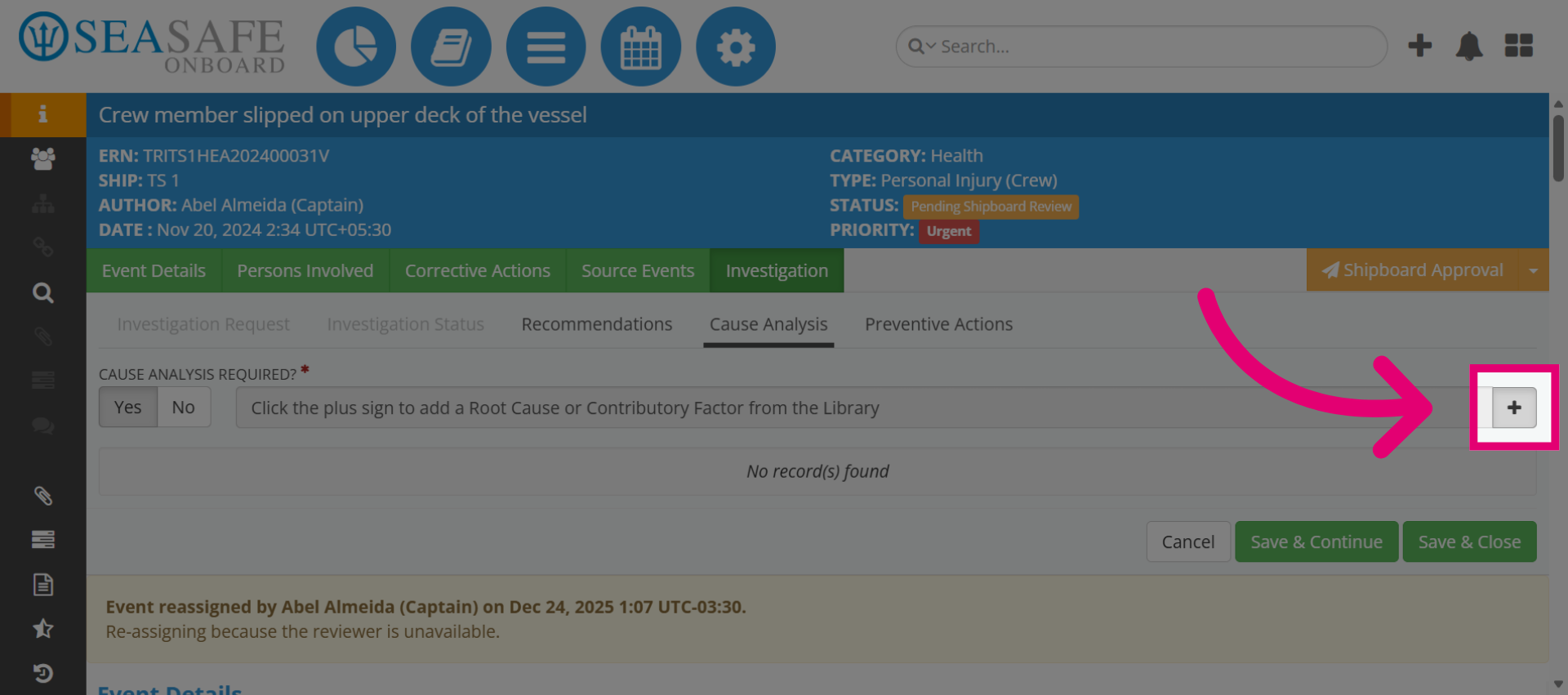Viewport: 1568px width, 695px height.
Task: Set Cause Analysis Required to Yes
Action: coord(127,407)
